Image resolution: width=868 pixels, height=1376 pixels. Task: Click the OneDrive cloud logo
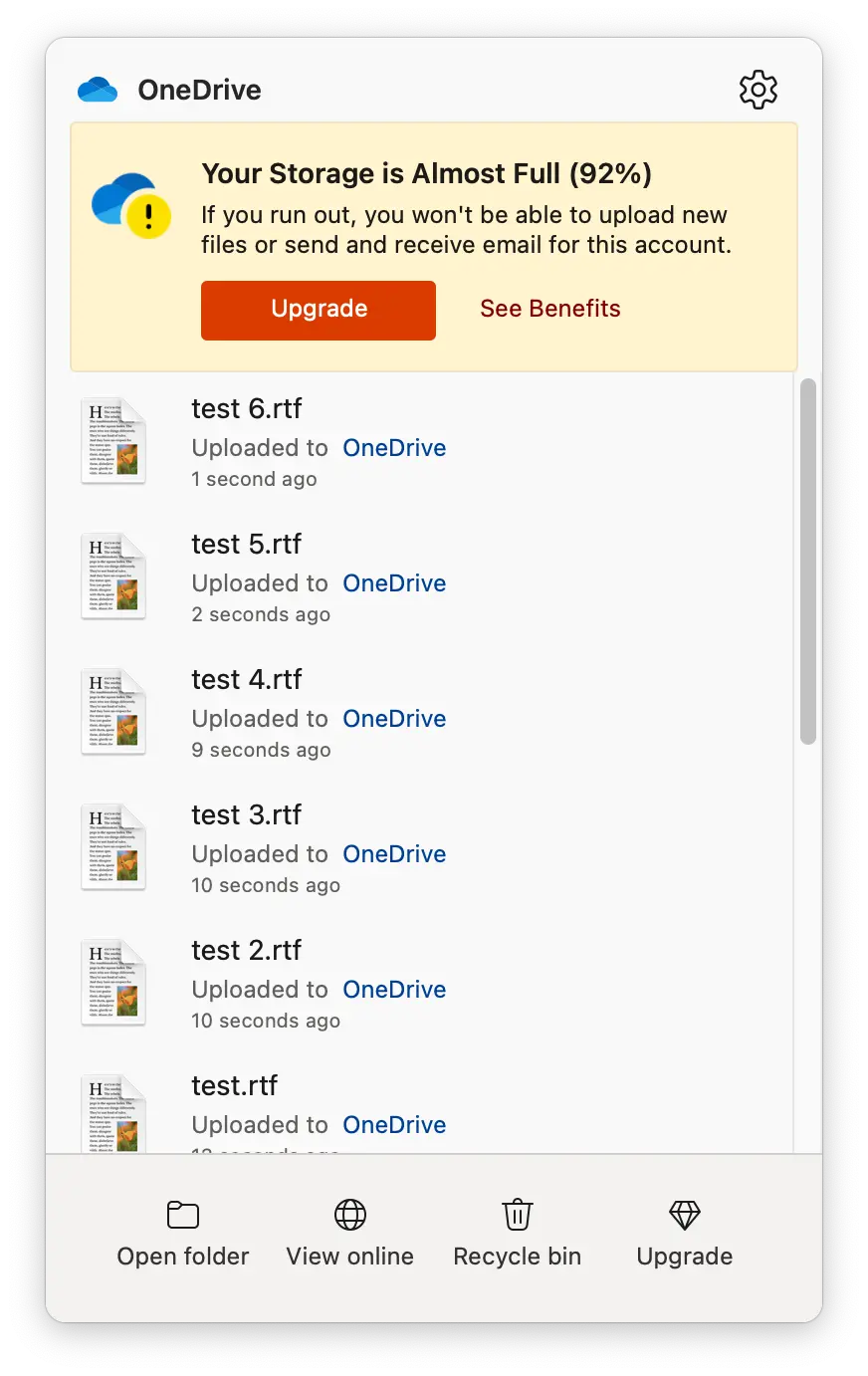tap(98, 91)
